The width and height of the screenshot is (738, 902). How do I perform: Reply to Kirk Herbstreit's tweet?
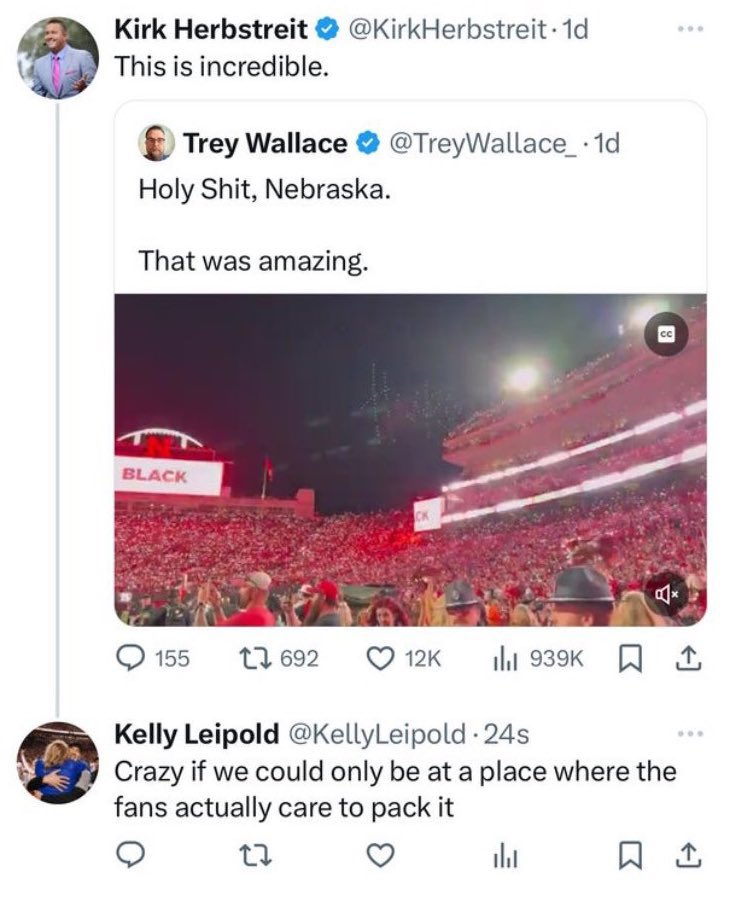129,658
